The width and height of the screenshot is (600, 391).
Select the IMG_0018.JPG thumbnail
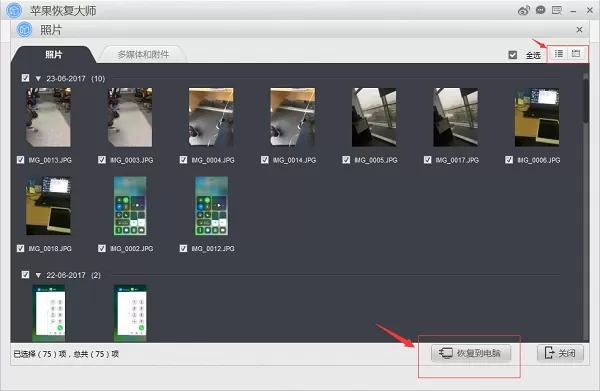48,205
